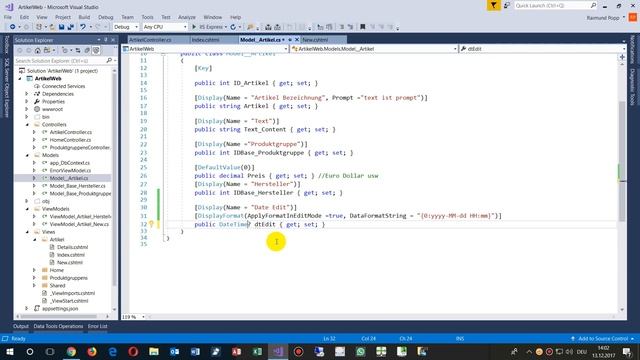Open Firefox from the taskbar
This screenshot has height=360, width=640.
tap(92, 351)
